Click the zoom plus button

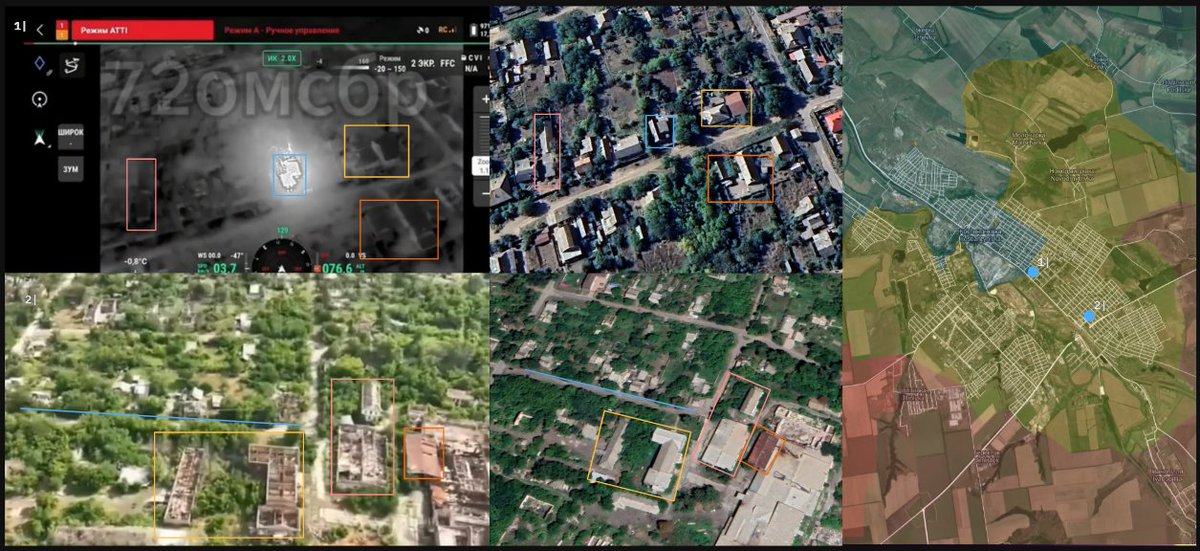pyautogui.click(x=485, y=101)
